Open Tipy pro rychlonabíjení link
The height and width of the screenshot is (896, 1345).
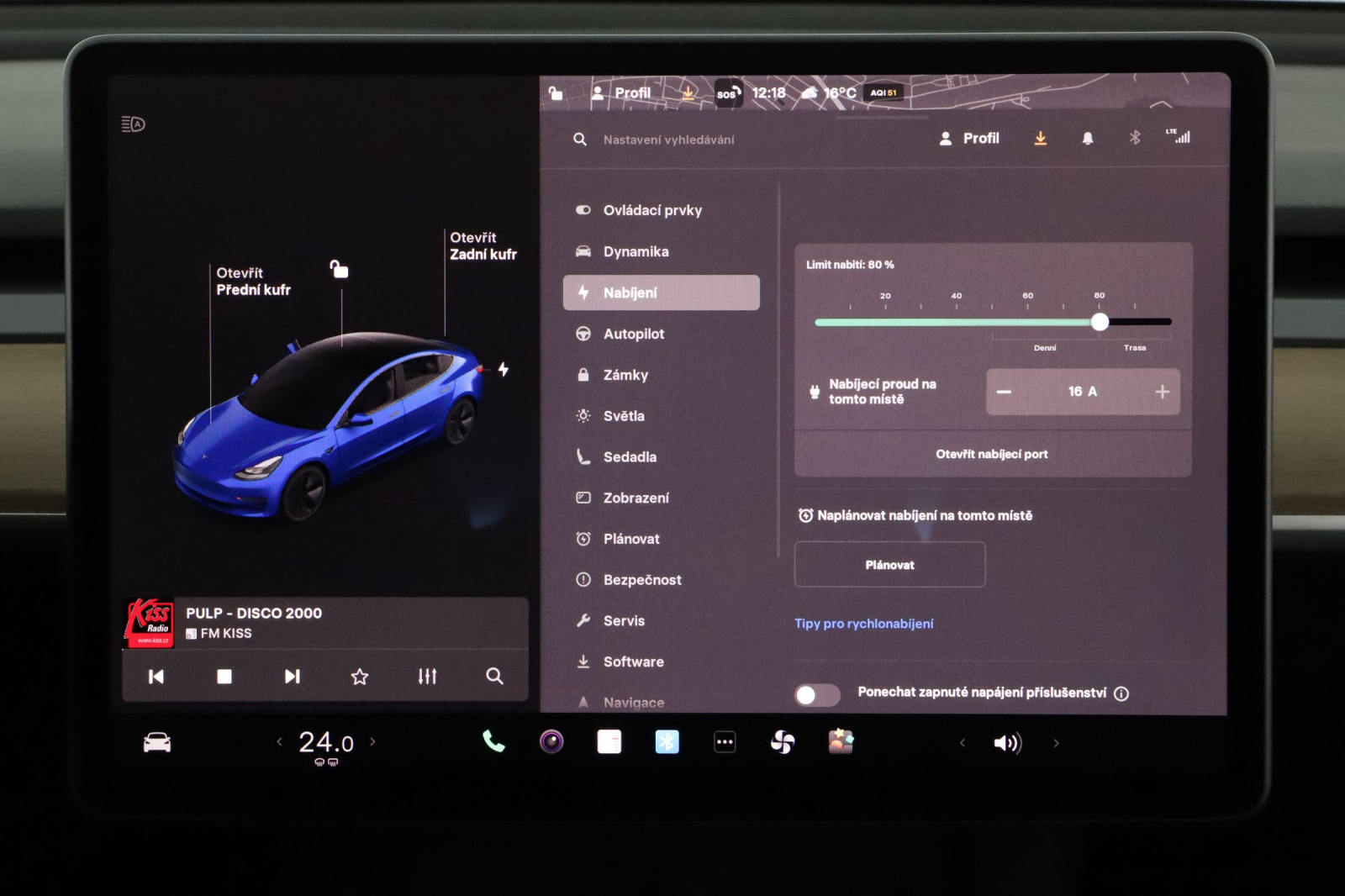(863, 624)
